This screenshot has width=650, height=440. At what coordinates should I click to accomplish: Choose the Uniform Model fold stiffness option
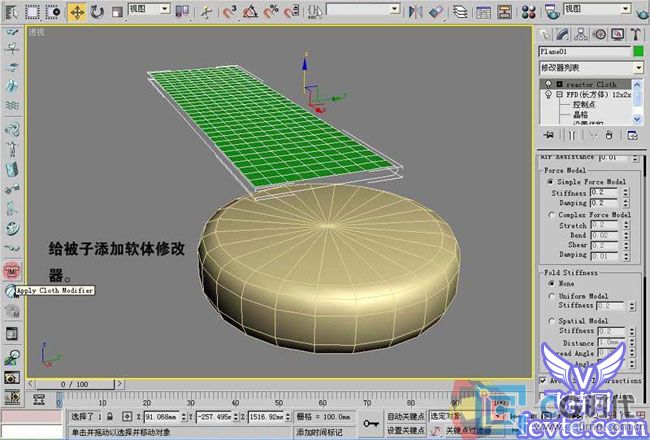coord(551,296)
